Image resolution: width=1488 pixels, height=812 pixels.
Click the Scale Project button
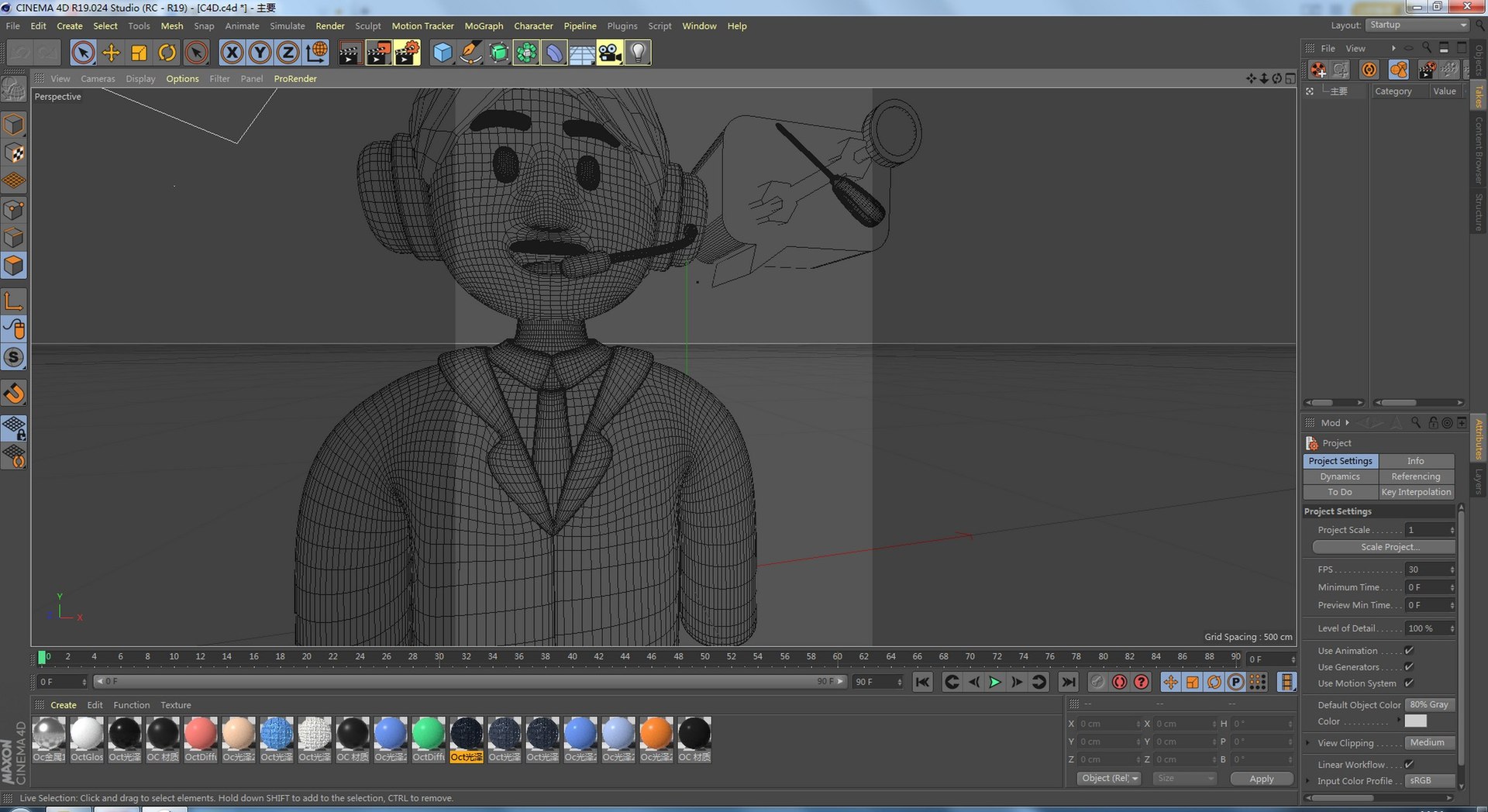click(1383, 547)
